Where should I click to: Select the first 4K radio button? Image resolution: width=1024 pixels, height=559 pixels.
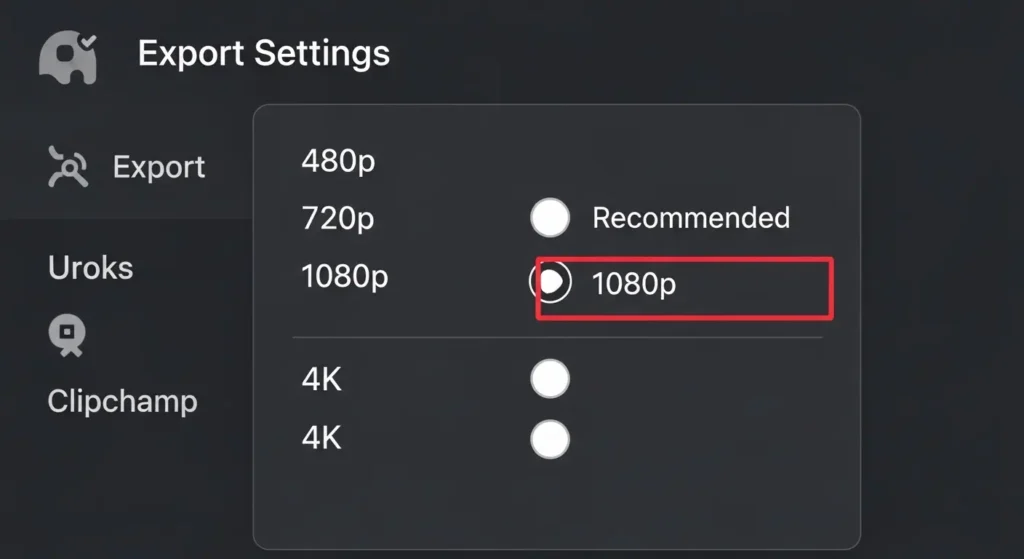coord(550,379)
